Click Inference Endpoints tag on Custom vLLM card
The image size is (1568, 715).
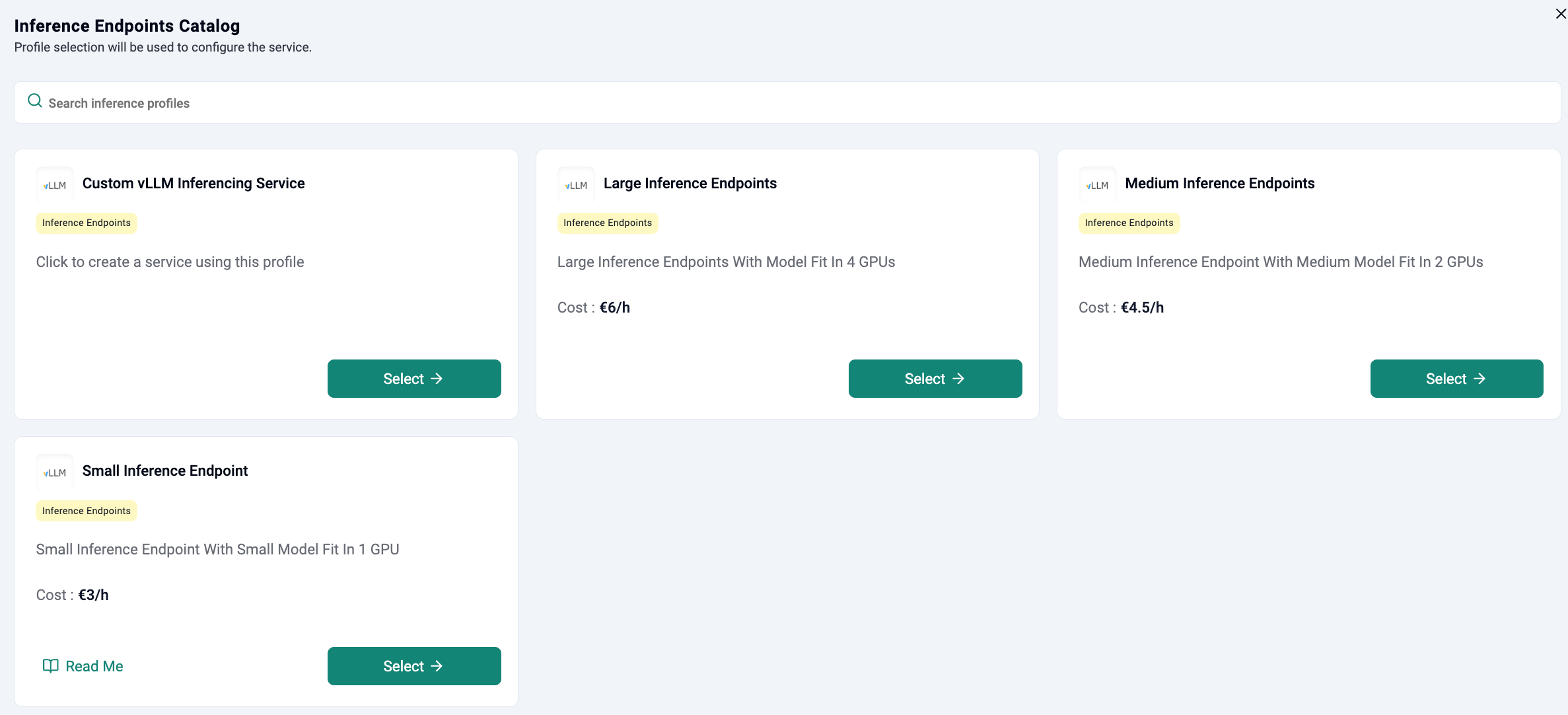point(87,223)
